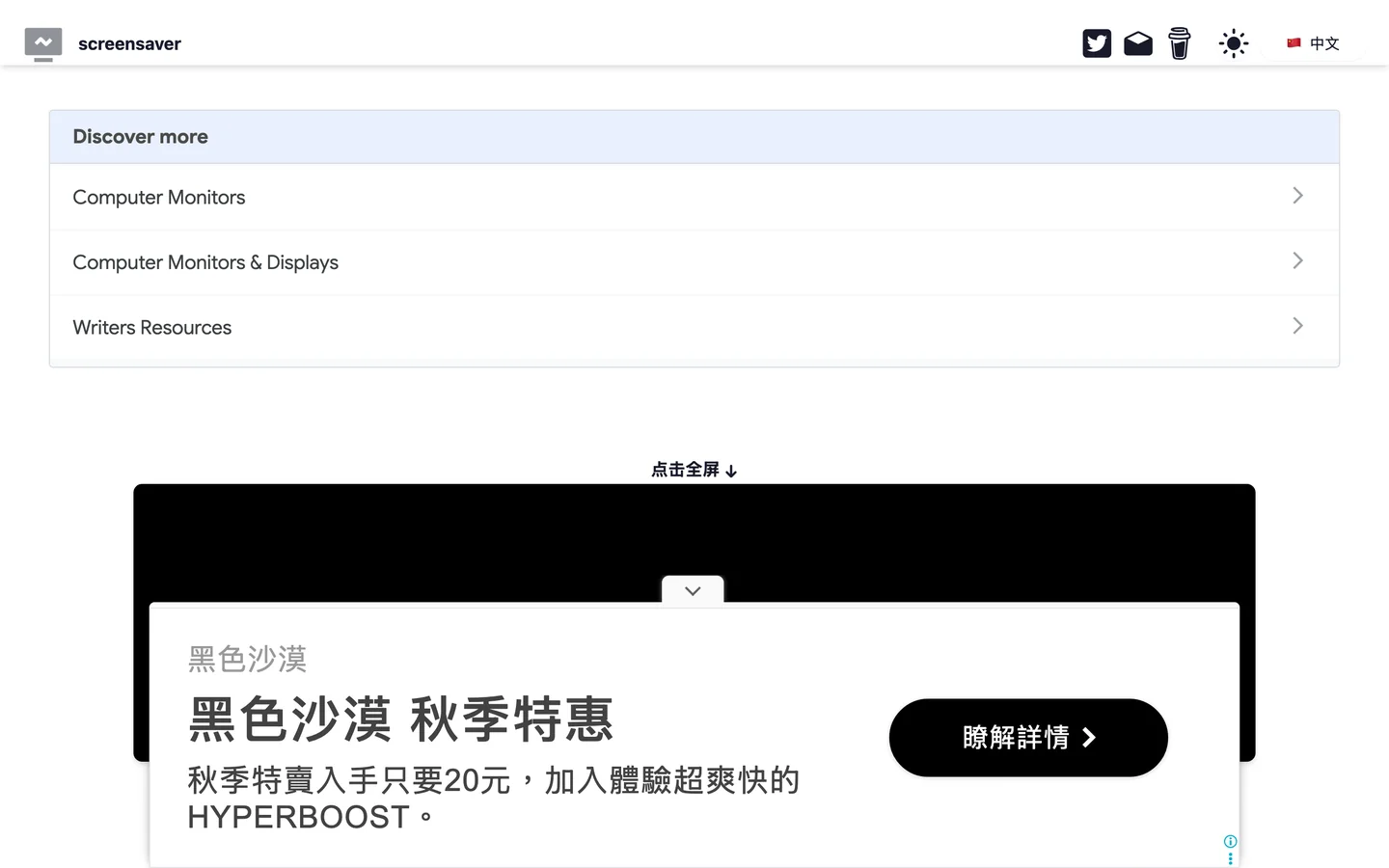Click the 瞭解詳情 ad button
This screenshot has width=1389, height=868.
click(1028, 738)
